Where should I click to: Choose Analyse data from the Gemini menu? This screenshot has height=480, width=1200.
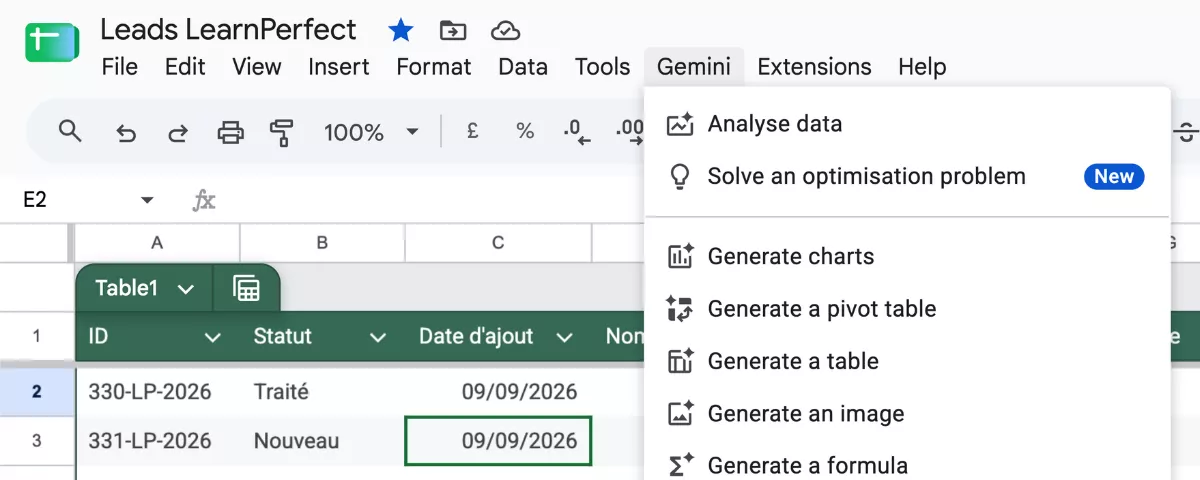tap(907, 124)
